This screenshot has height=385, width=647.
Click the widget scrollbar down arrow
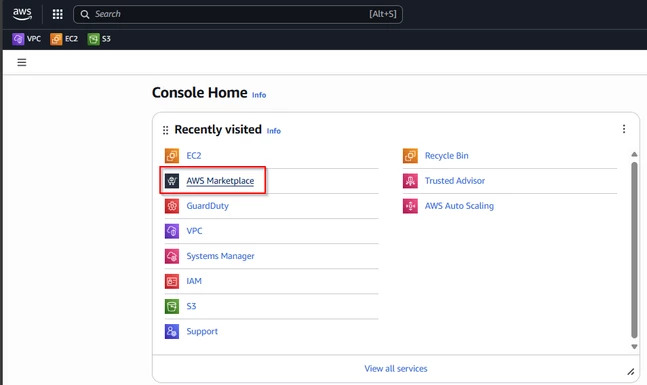[x=634, y=347]
